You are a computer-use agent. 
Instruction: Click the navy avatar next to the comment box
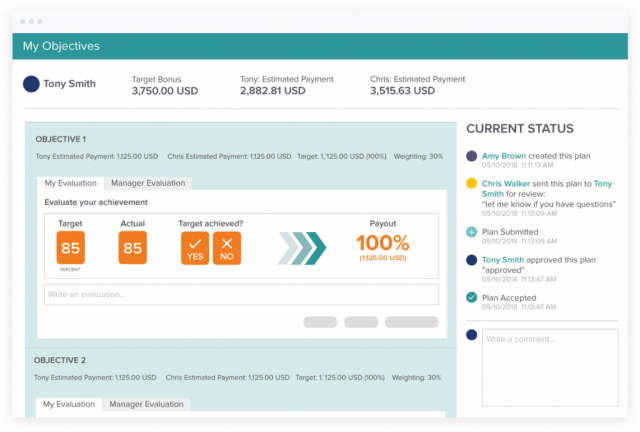pyautogui.click(x=471, y=335)
